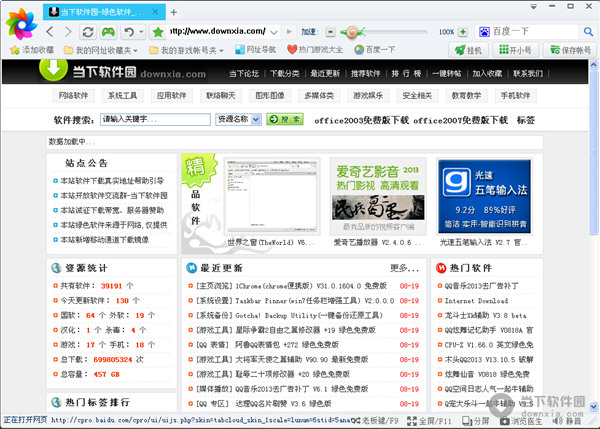The image size is (600, 429).
Task: Open 百度一下 bookmark in favorites bar
Action: (x=375, y=50)
